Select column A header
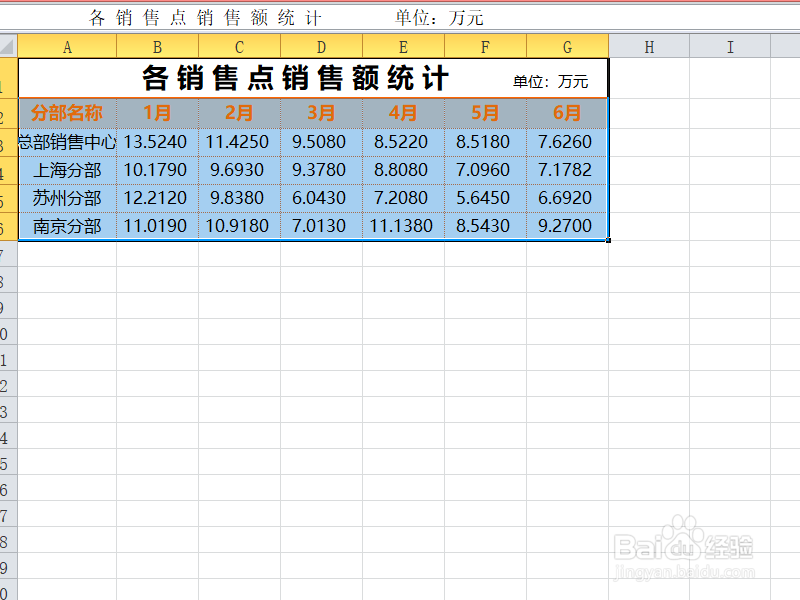 (x=67, y=46)
